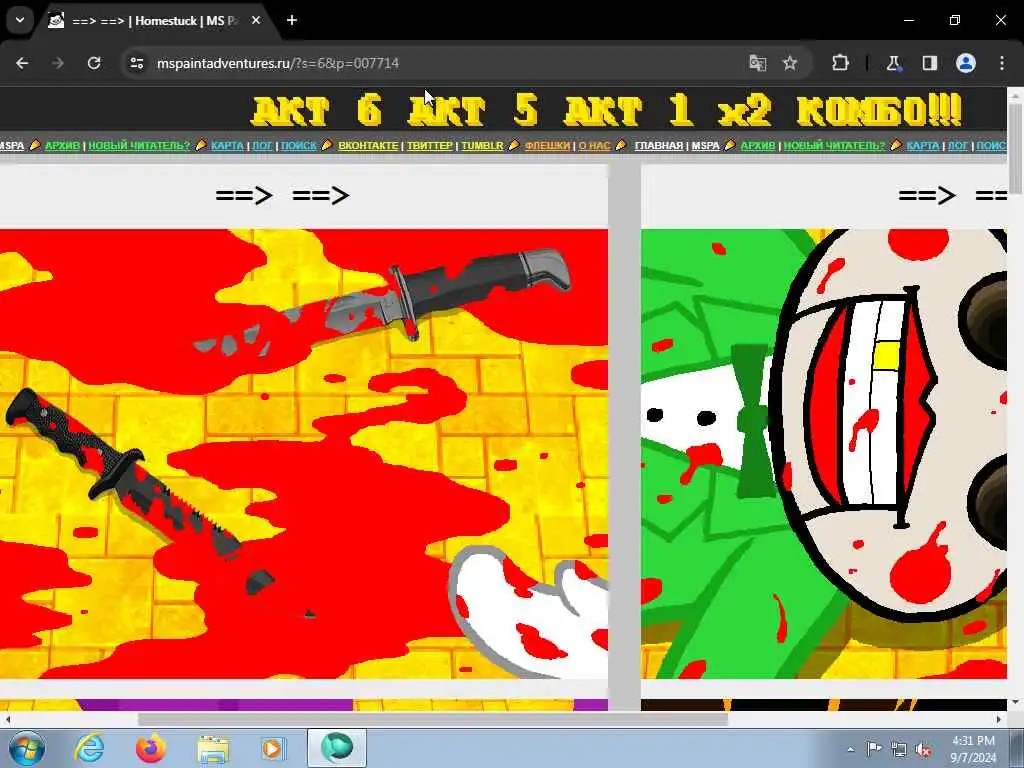Open the TUMBLR link
This screenshot has height=768, width=1024.
483,146
